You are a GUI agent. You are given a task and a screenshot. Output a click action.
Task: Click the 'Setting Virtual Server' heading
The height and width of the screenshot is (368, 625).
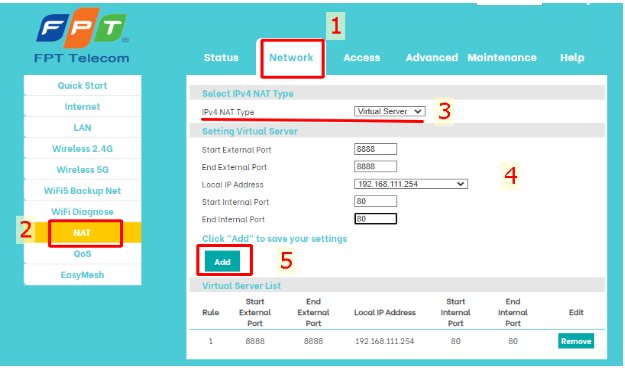[250, 131]
